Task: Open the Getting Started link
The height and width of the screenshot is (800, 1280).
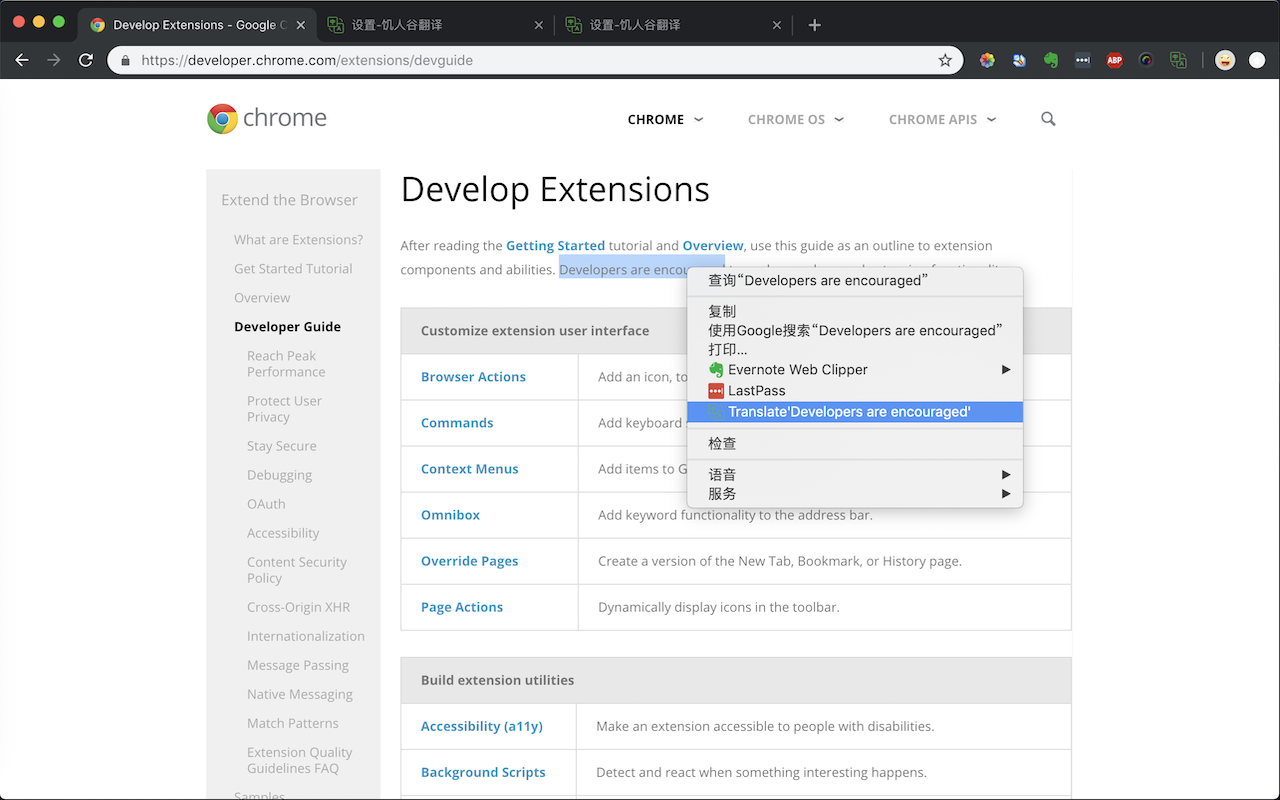Action: tap(555, 245)
